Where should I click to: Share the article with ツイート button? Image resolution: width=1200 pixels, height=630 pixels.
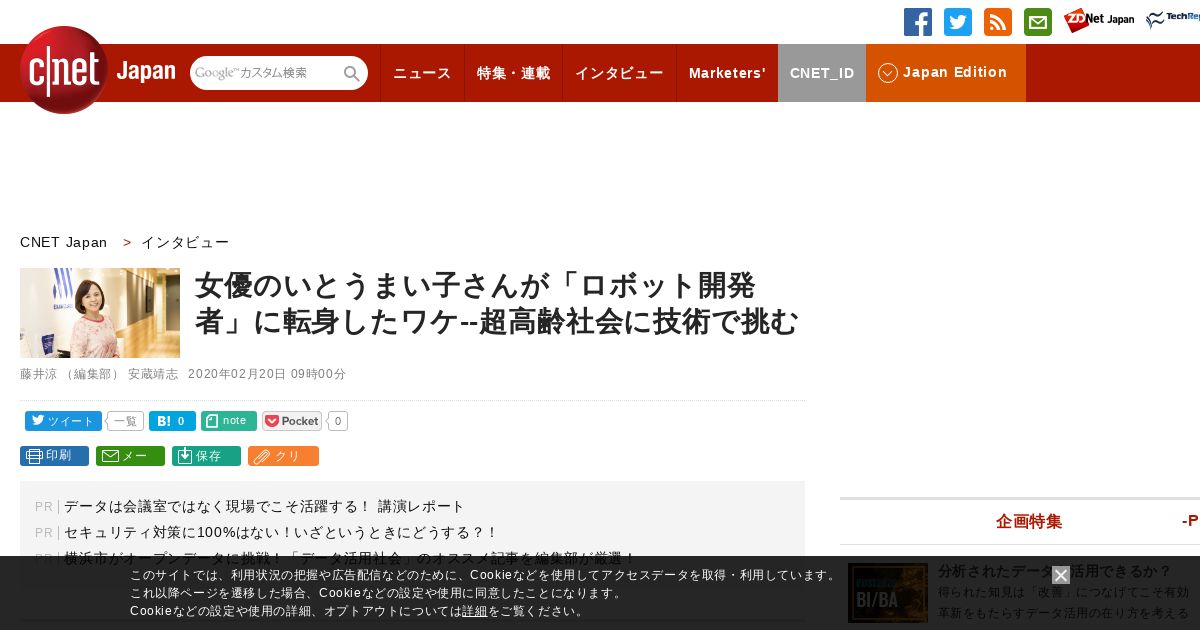coord(63,421)
